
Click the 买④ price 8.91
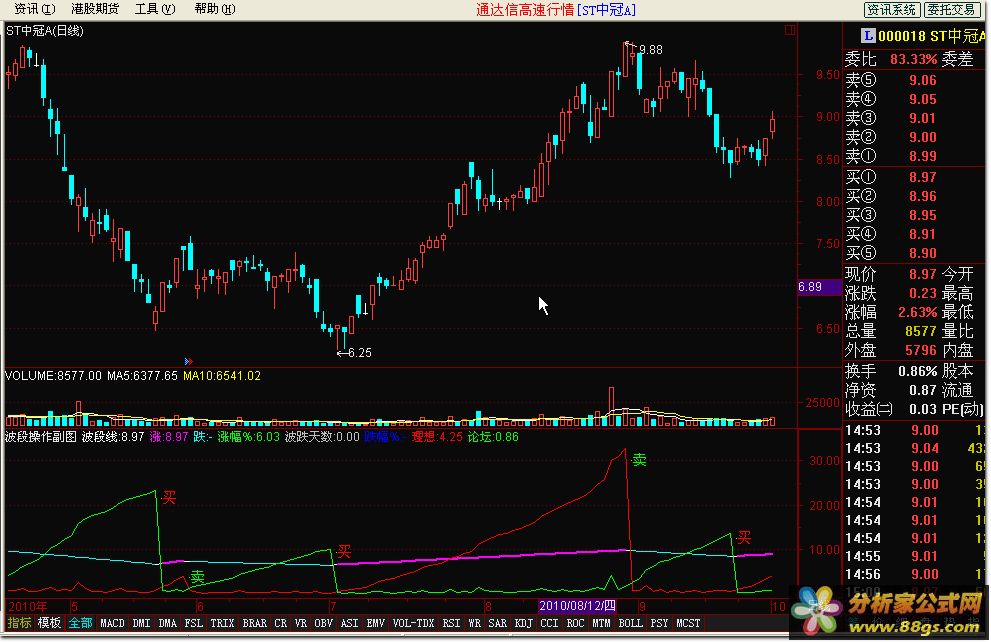click(x=923, y=234)
